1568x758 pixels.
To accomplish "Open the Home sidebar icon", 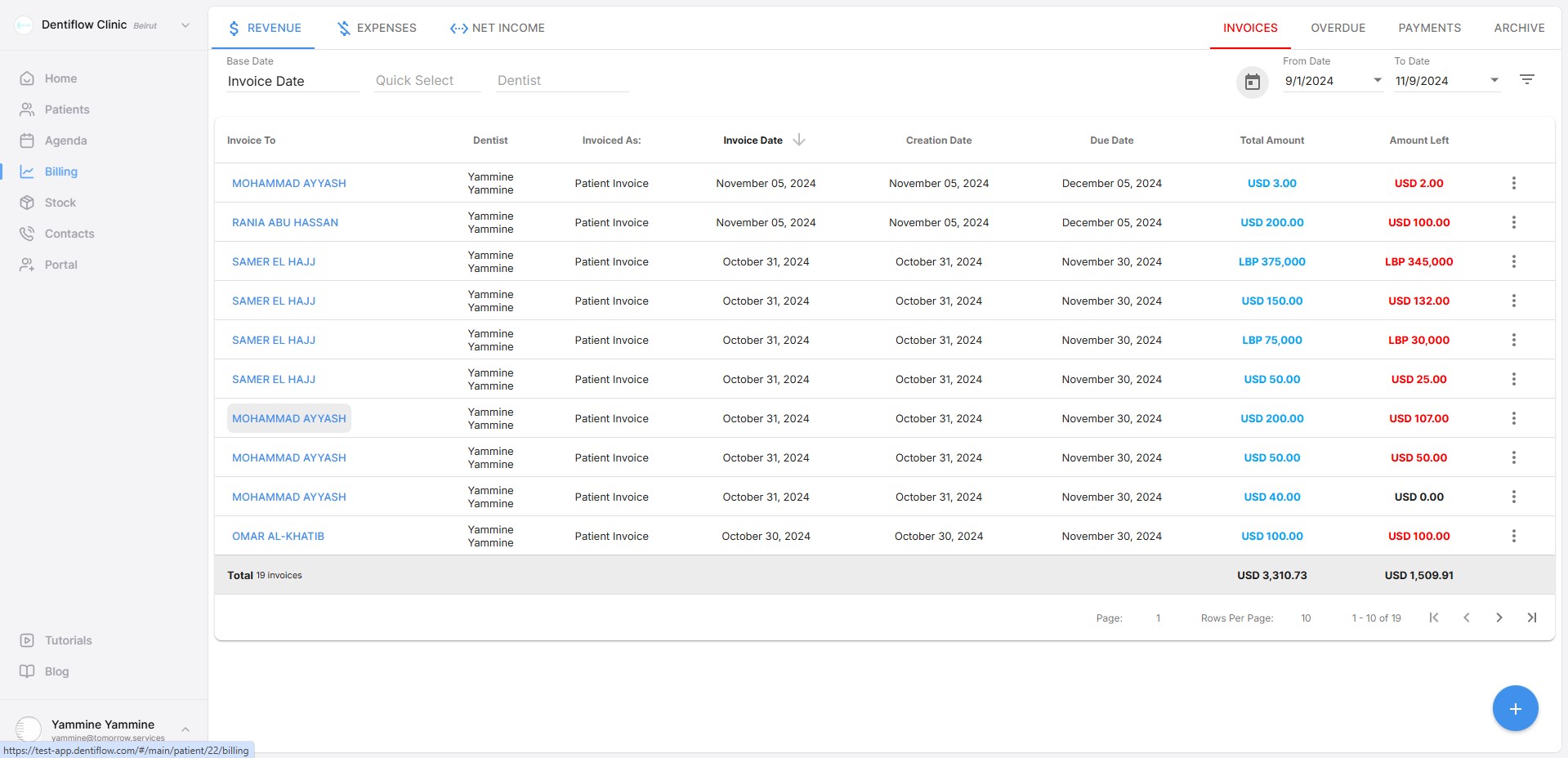I will pyautogui.click(x=27, y=78).
